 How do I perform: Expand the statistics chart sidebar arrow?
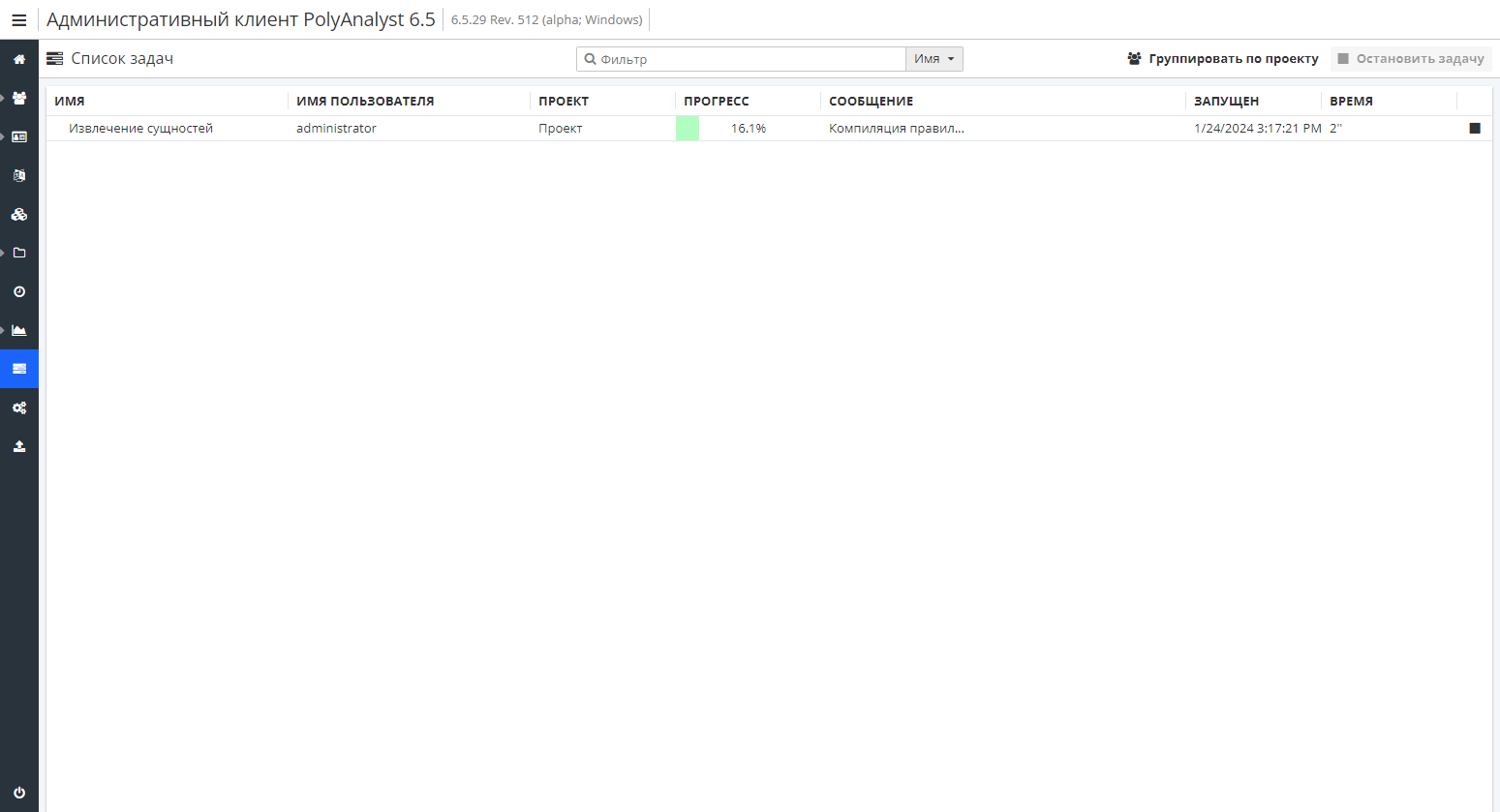point(3,330)
